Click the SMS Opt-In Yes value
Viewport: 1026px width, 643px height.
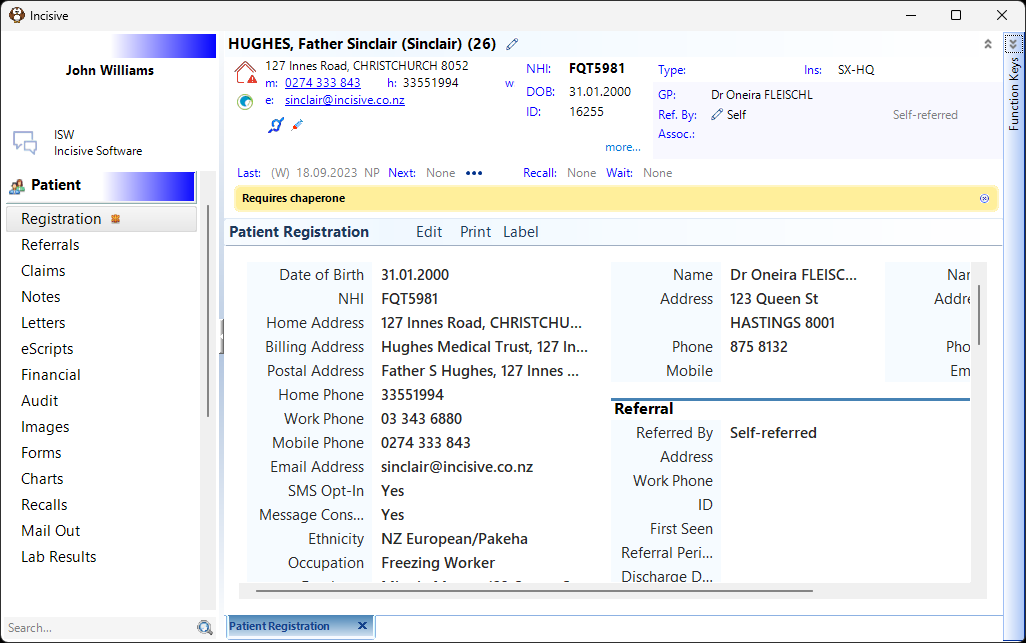(393, 491)
